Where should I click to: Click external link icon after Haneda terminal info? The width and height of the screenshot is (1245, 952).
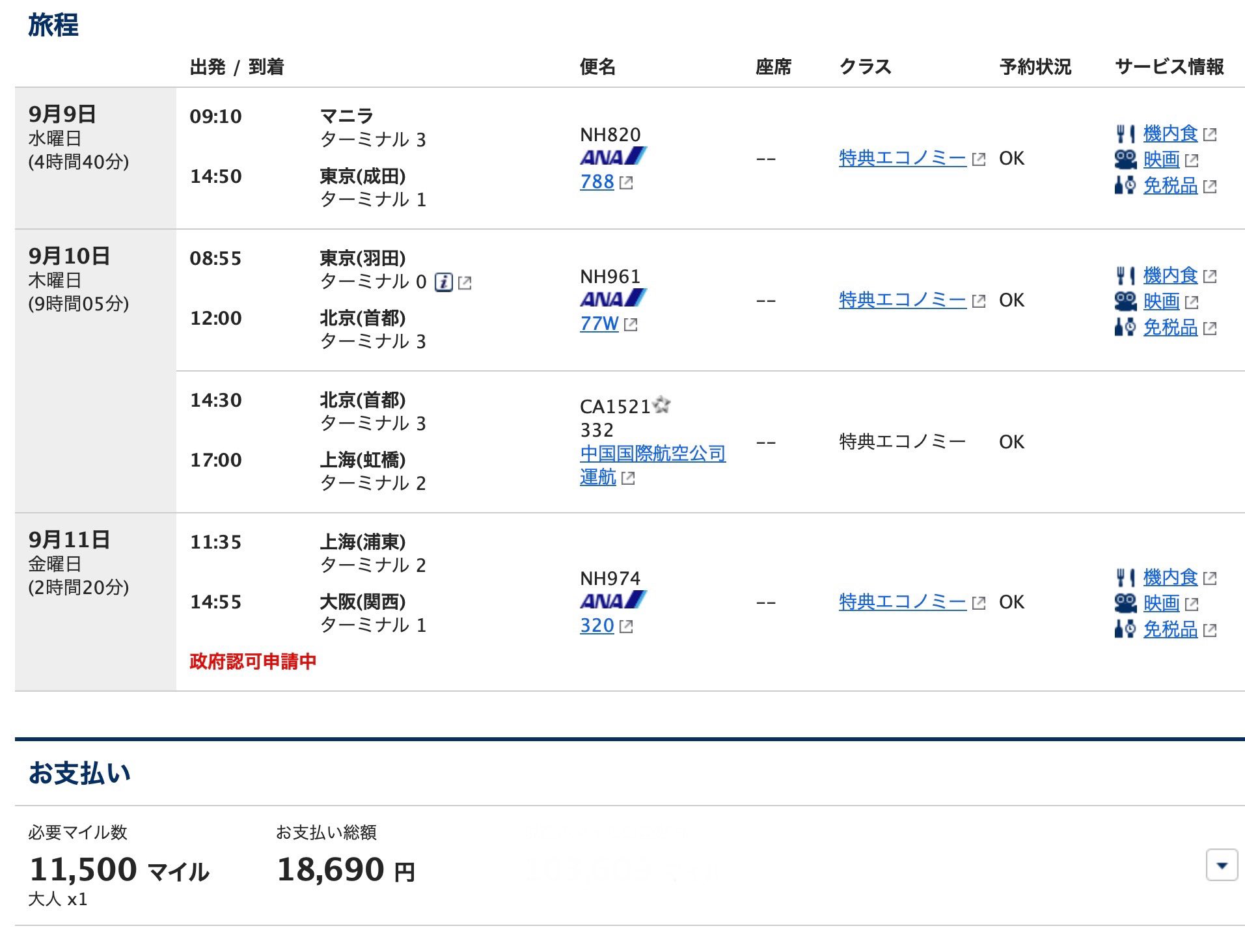click(x=465, y=283)
